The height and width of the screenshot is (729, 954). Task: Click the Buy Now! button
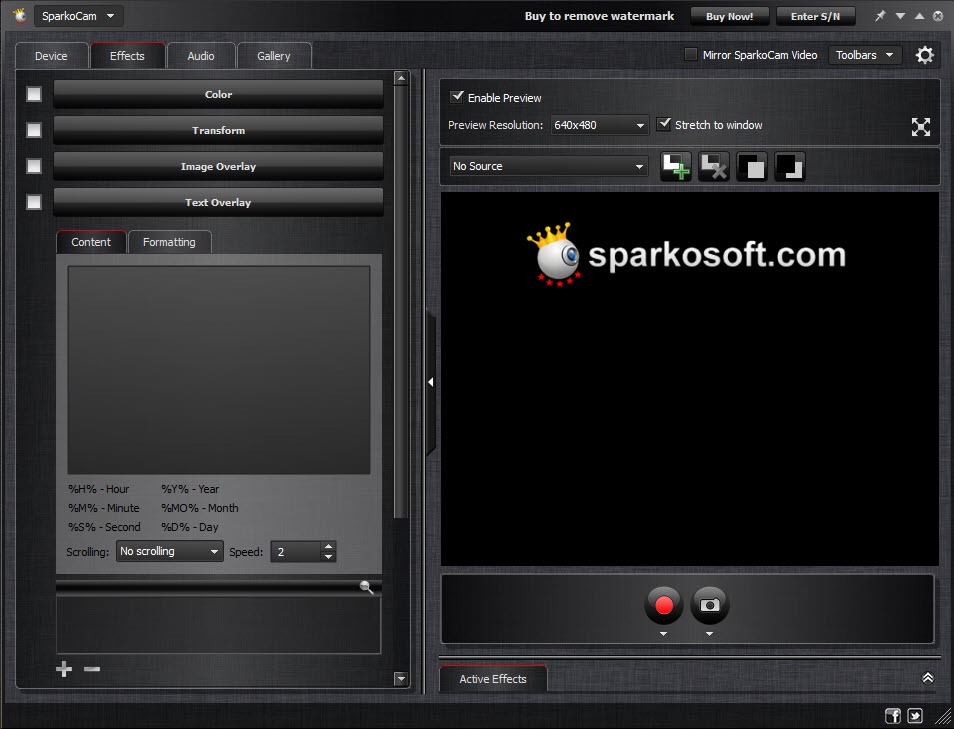tap(729, 16)
